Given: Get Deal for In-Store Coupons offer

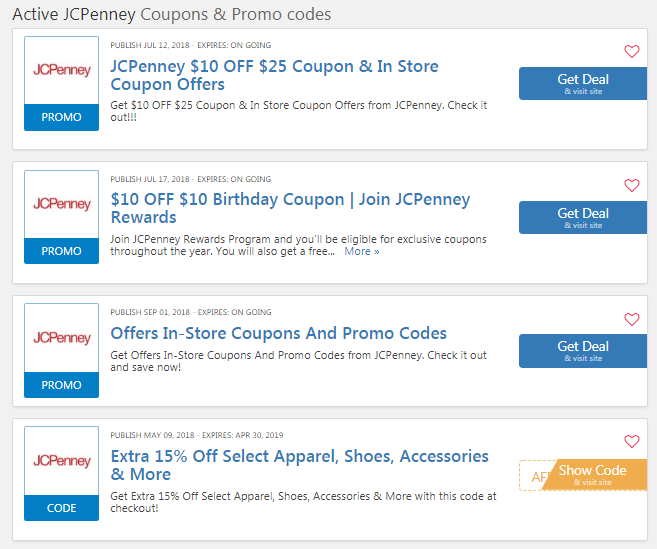Looking at the screenshot, I should [x=582, y=351].
